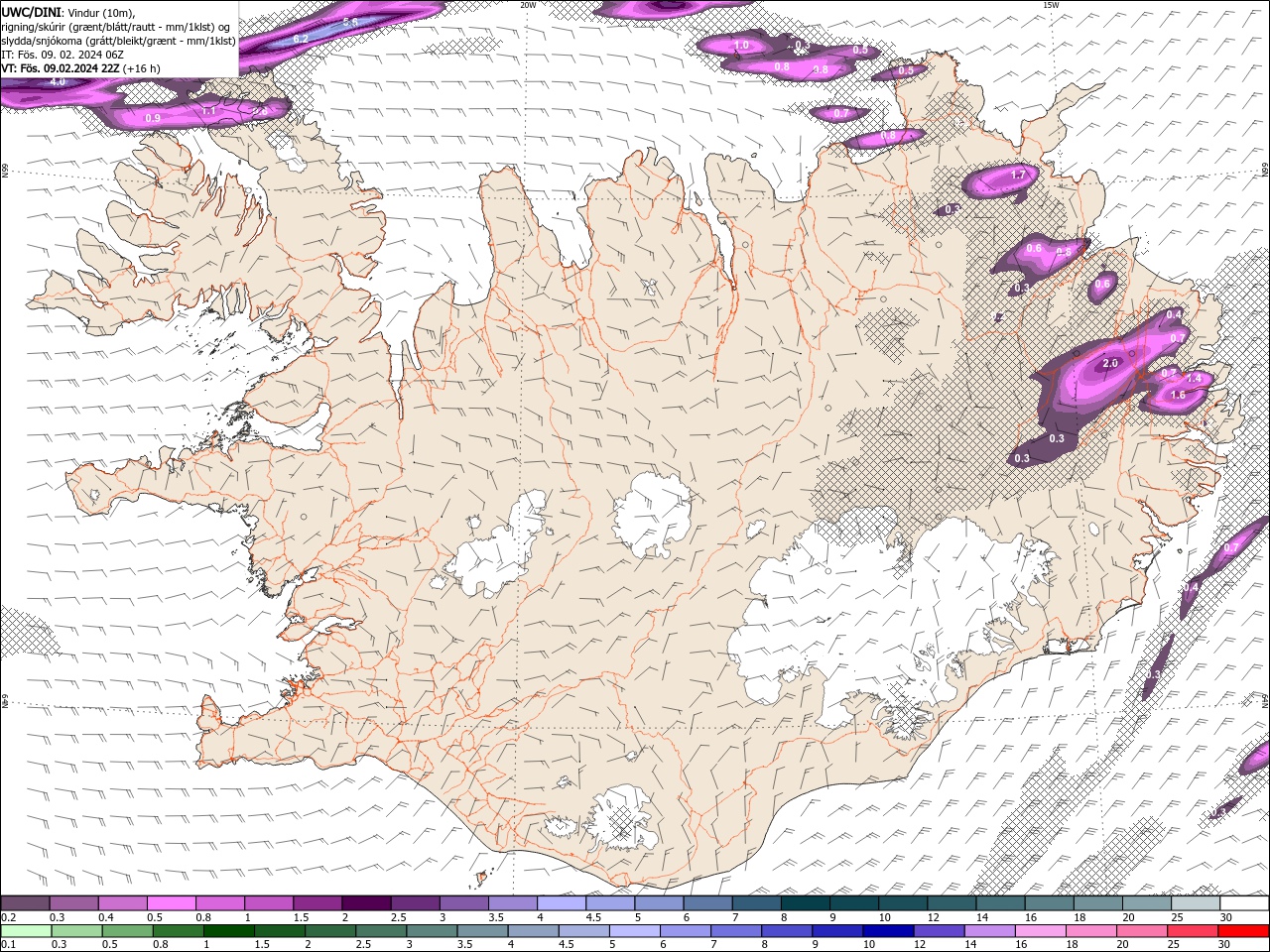Click the '15W' longitude label at top
Viewport: 1270px width, 952px height.
point(1051,5)
